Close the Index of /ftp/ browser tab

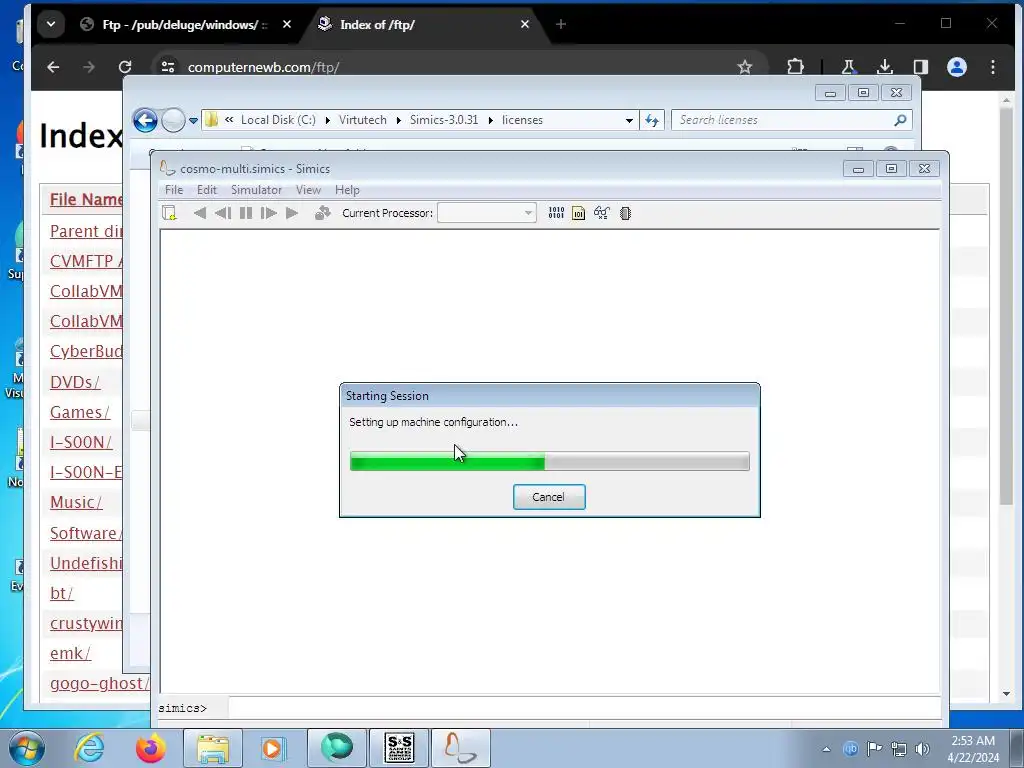(x=525, y=24)
